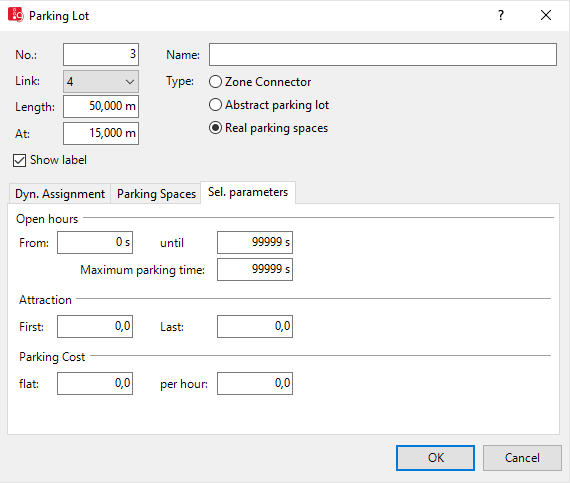
Task: Click the Open hours From field
Action: point(95,242)
